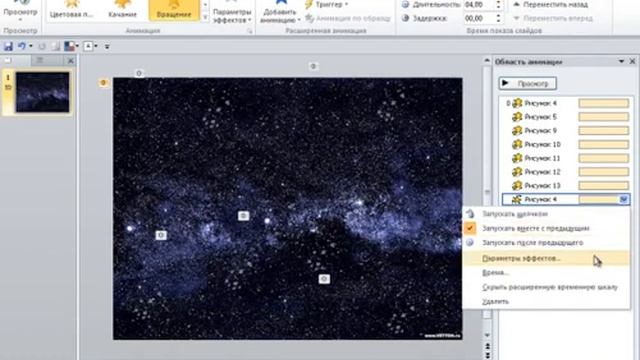Click the Задержка value field 00,00
Viewport: 640px width, 360px height.
tap(478, 18)
